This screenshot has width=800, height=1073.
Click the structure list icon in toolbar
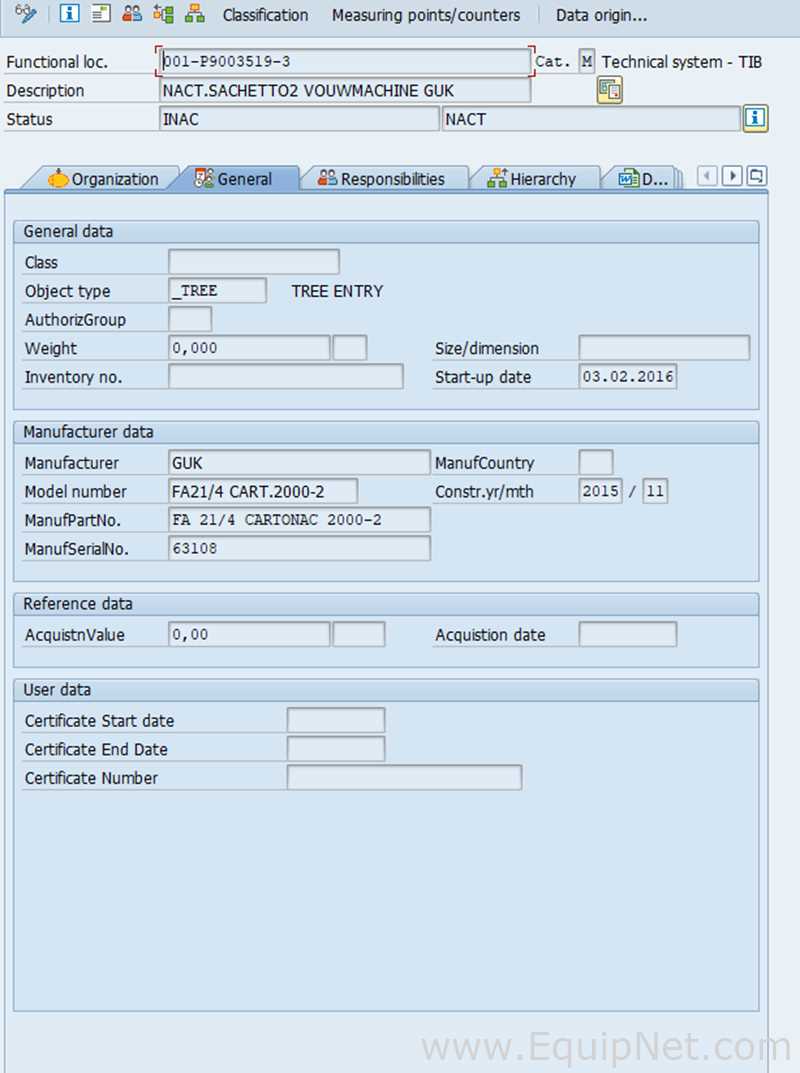pyautogui.click(x=163, y=13)
